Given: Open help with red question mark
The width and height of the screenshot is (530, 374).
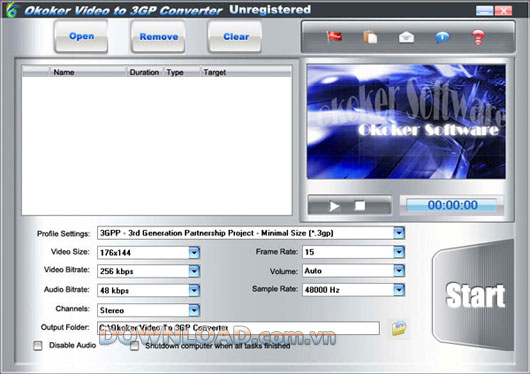Looking at the screenshot, I should (478, 37).
